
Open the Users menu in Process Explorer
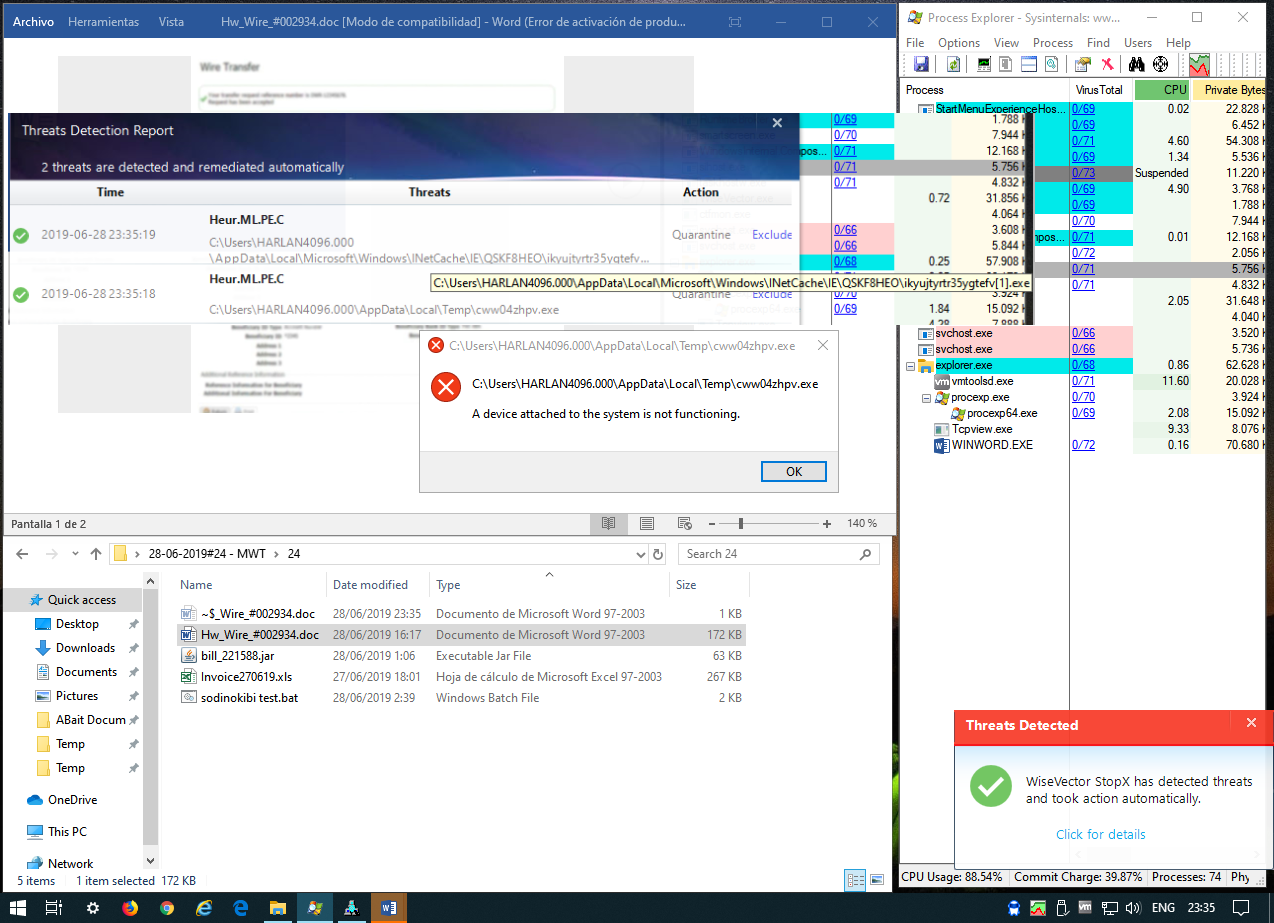[x=1138, y=43]
